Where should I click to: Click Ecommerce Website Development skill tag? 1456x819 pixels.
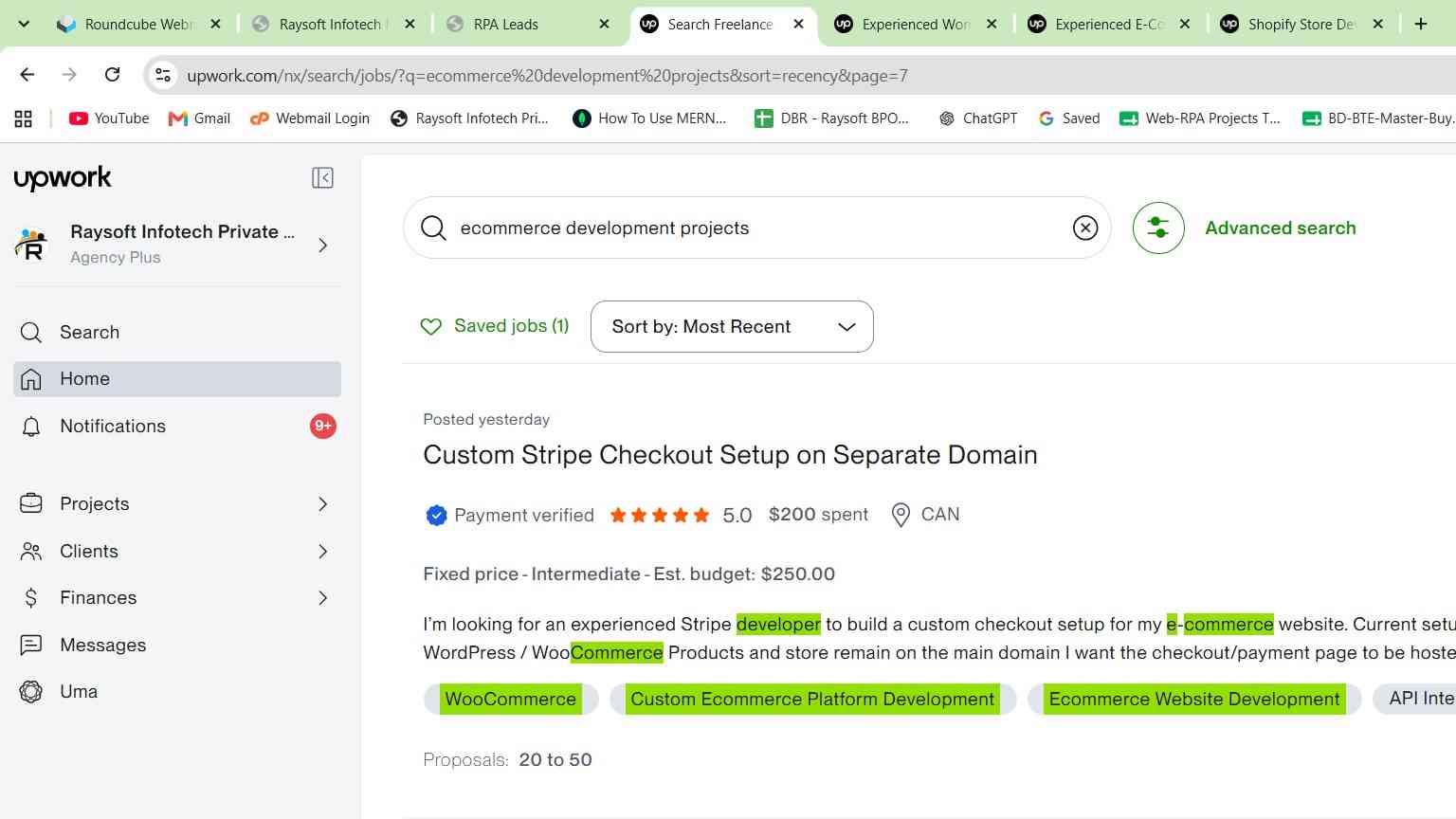point(1194,700)
